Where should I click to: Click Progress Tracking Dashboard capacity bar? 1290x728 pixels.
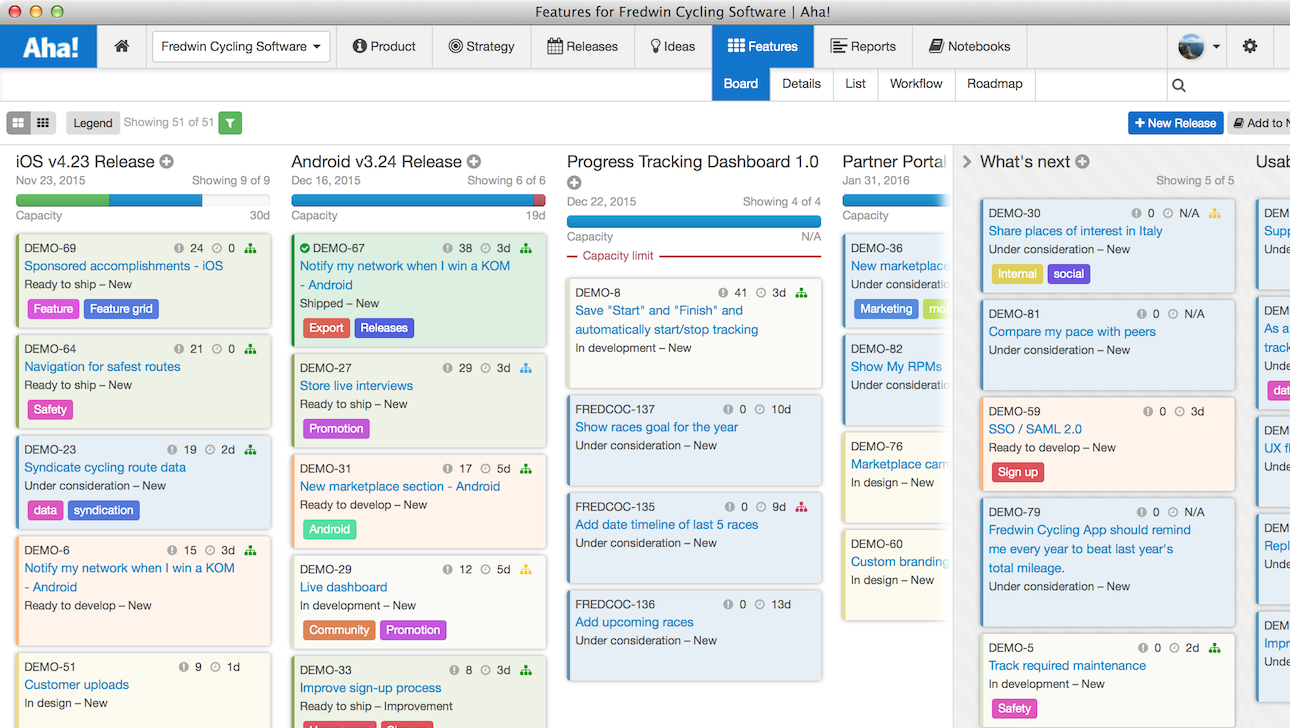(x=694, y=221)
